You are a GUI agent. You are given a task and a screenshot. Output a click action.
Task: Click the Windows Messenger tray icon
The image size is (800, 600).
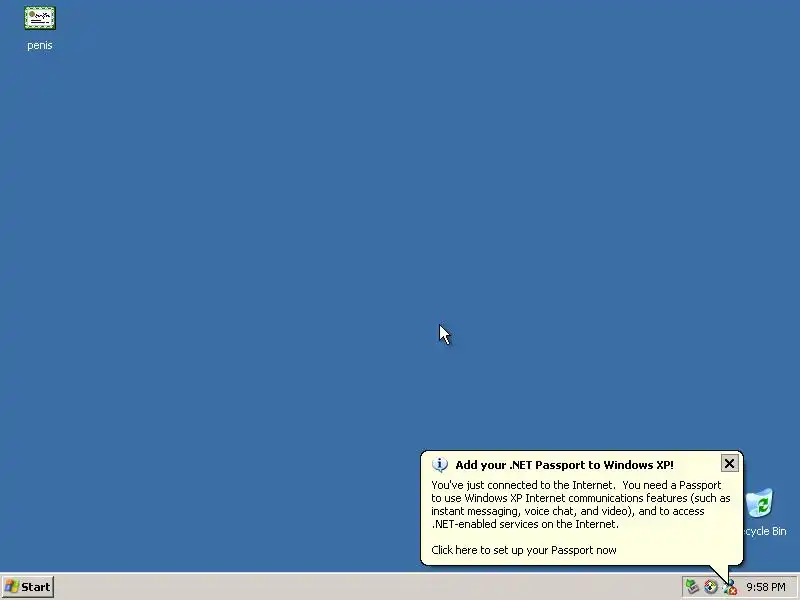pos(730,587)
